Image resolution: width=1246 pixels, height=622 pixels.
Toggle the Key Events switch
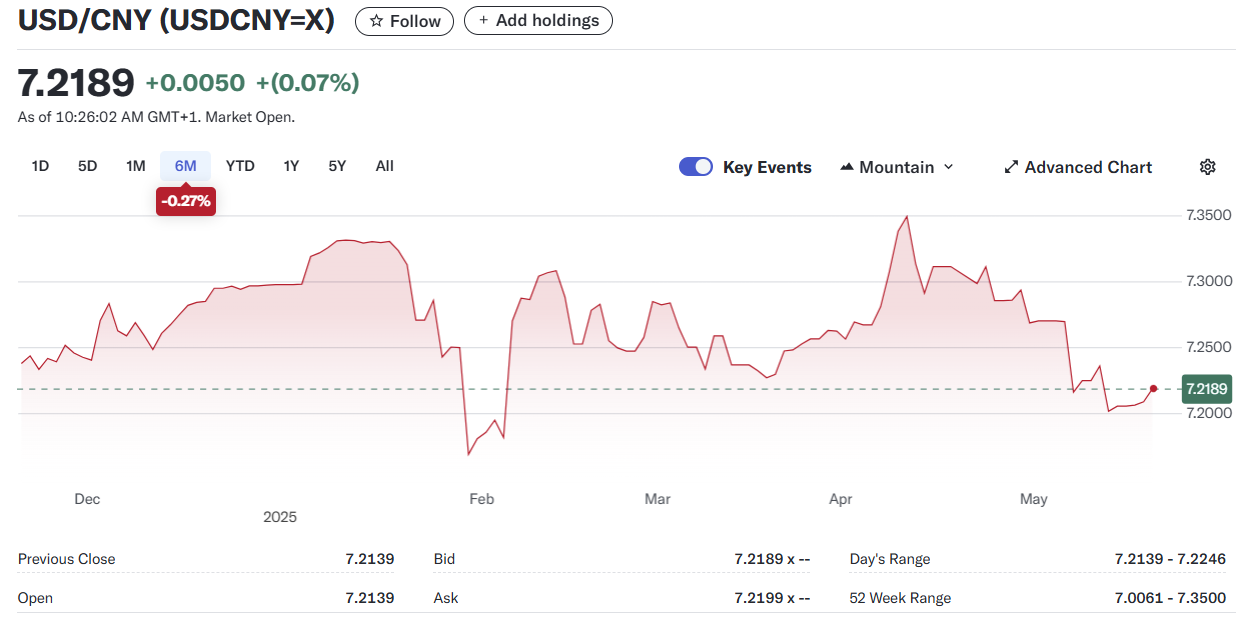pos(695,167)
